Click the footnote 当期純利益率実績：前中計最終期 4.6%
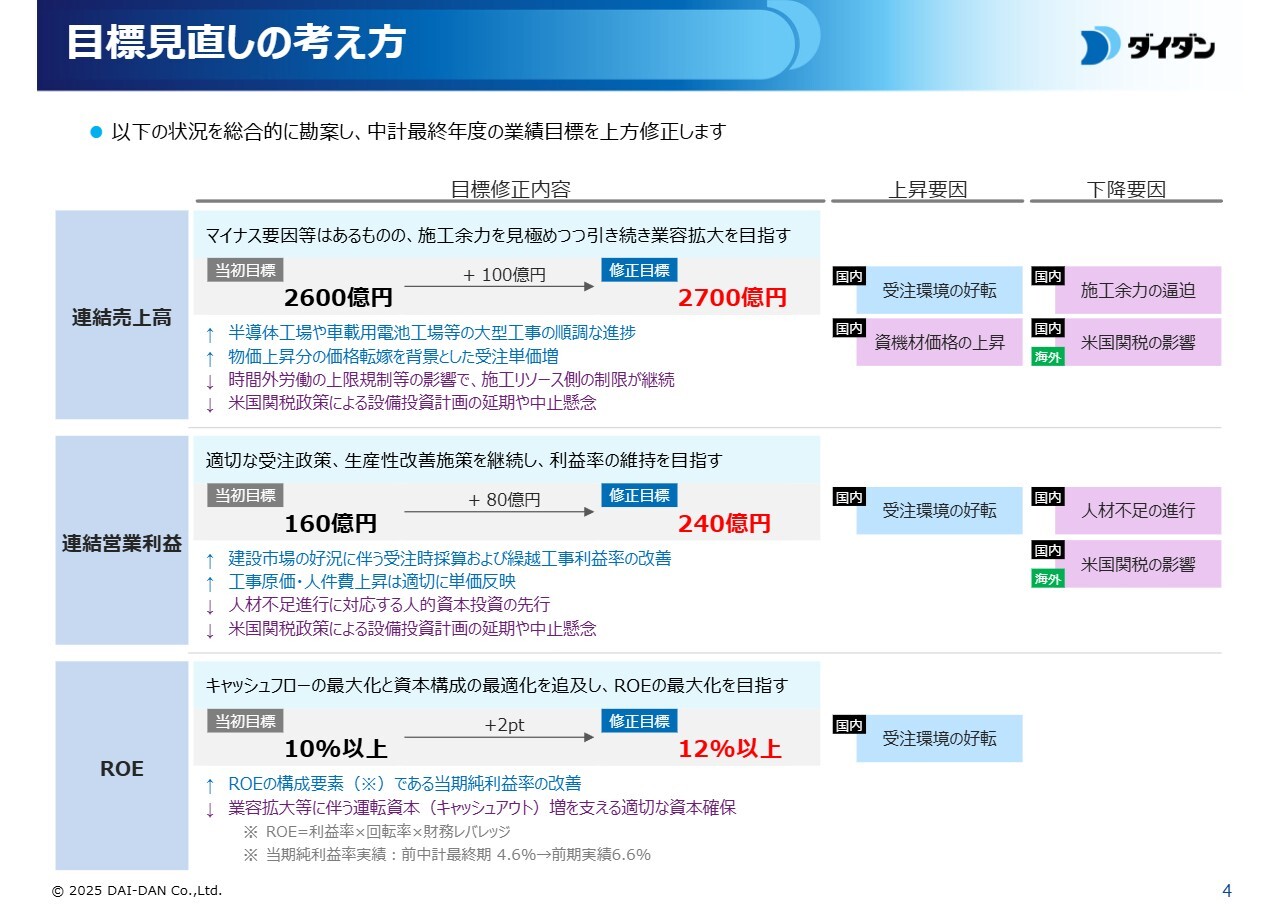The height and width of the screenshot is (904, 1280). [458, 855]
